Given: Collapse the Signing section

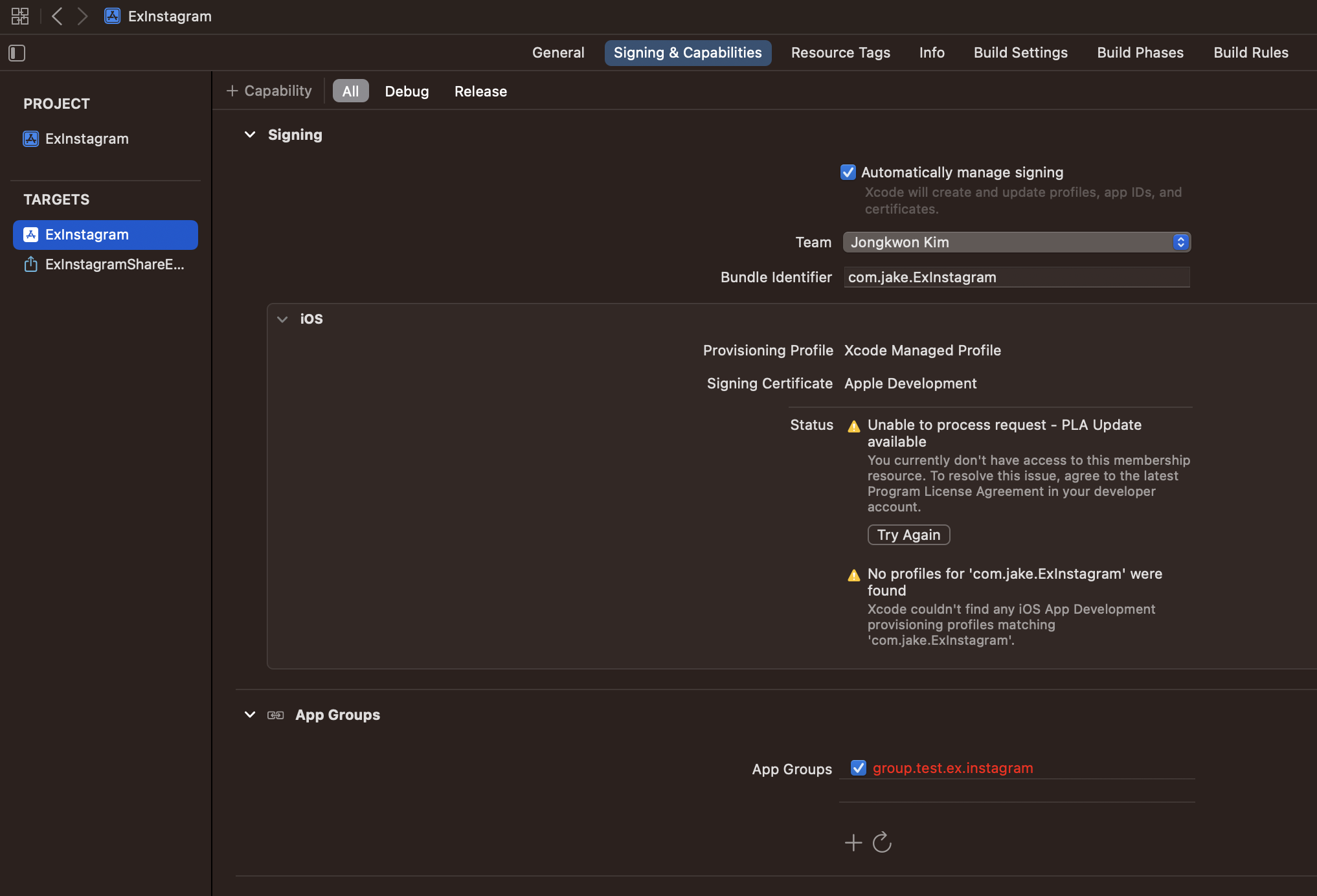Looking at the screenshot, I should tap(250, 135).
